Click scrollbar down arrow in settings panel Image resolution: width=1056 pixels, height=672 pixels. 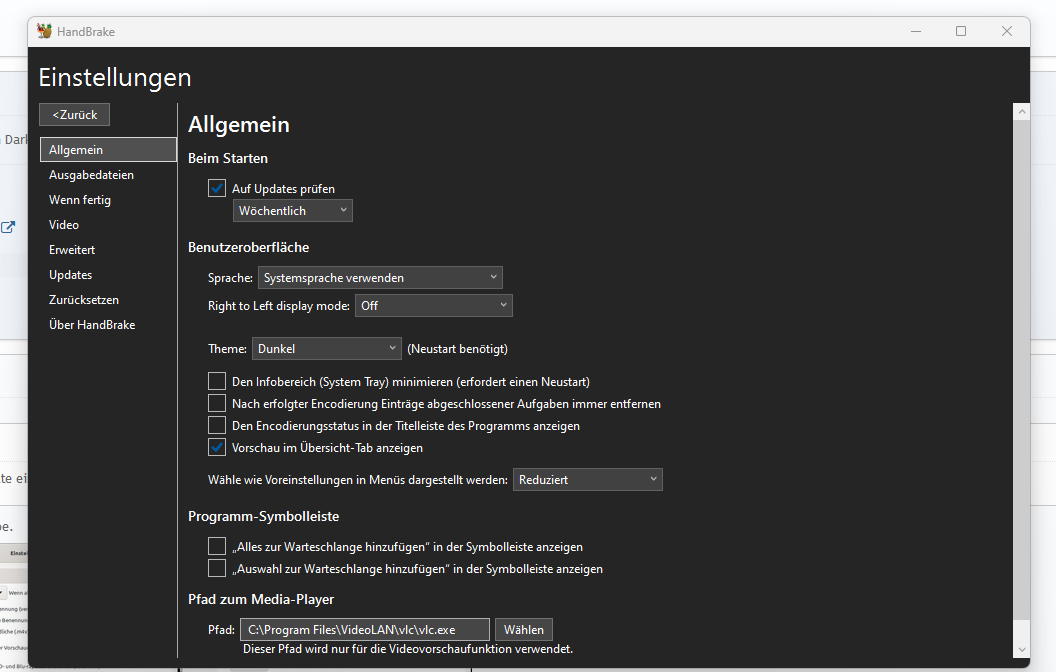point(1022,649)
